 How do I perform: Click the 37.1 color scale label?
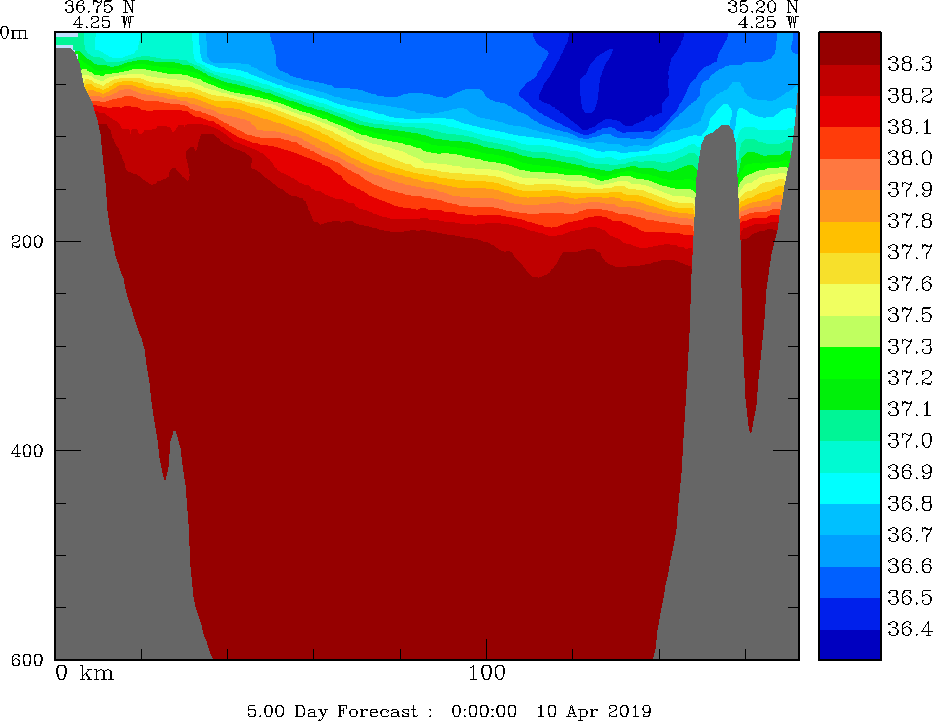[x=910, y=410]
